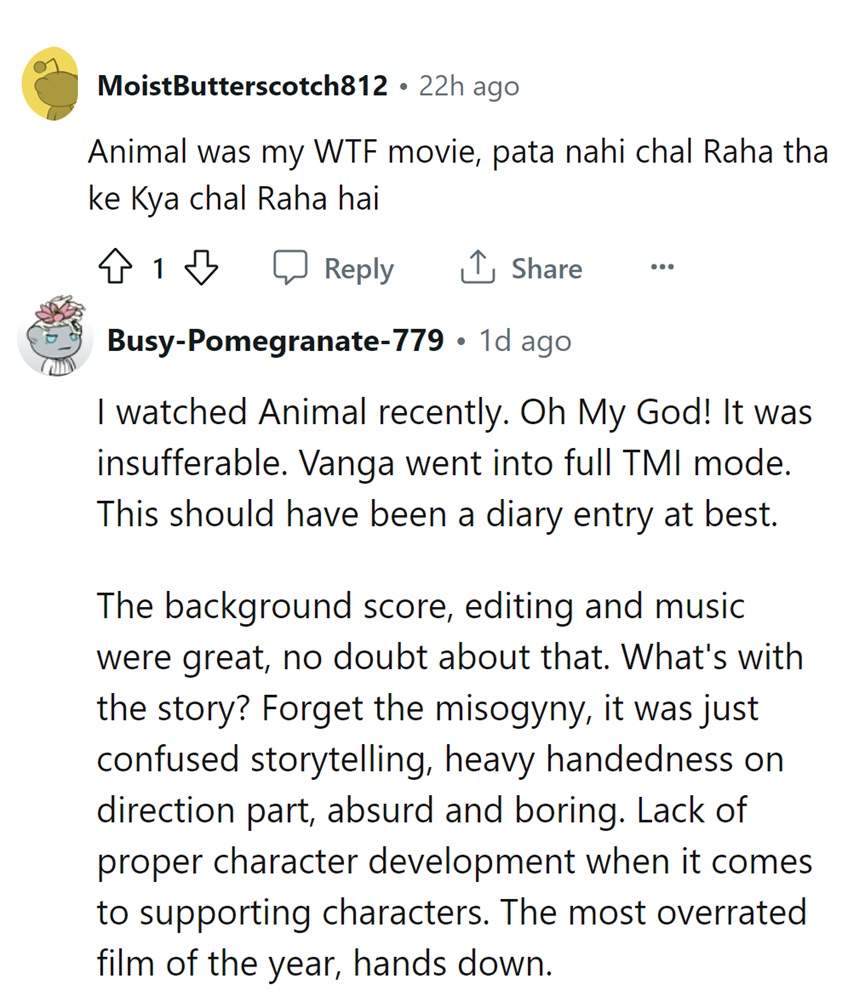Visit Busy-Pomegranate-779's profile via username
The image size is (859, 996).
click(275, 341)
